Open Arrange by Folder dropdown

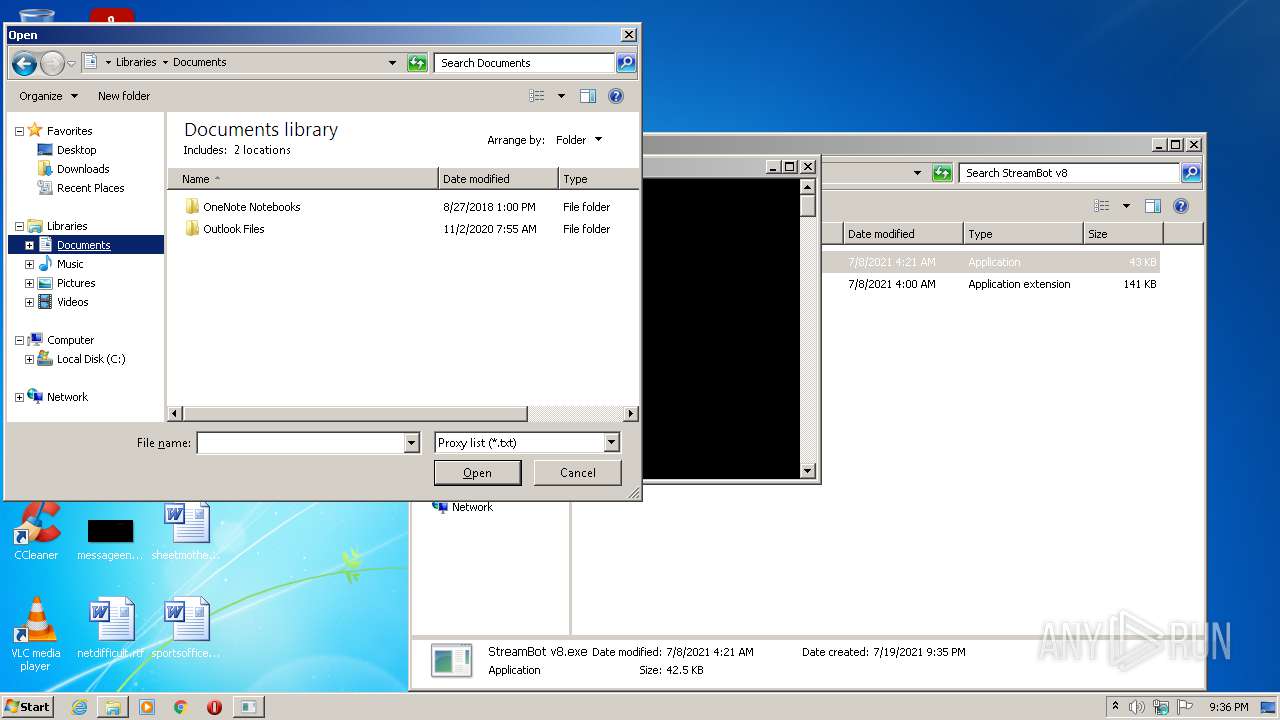coord(579,140)
